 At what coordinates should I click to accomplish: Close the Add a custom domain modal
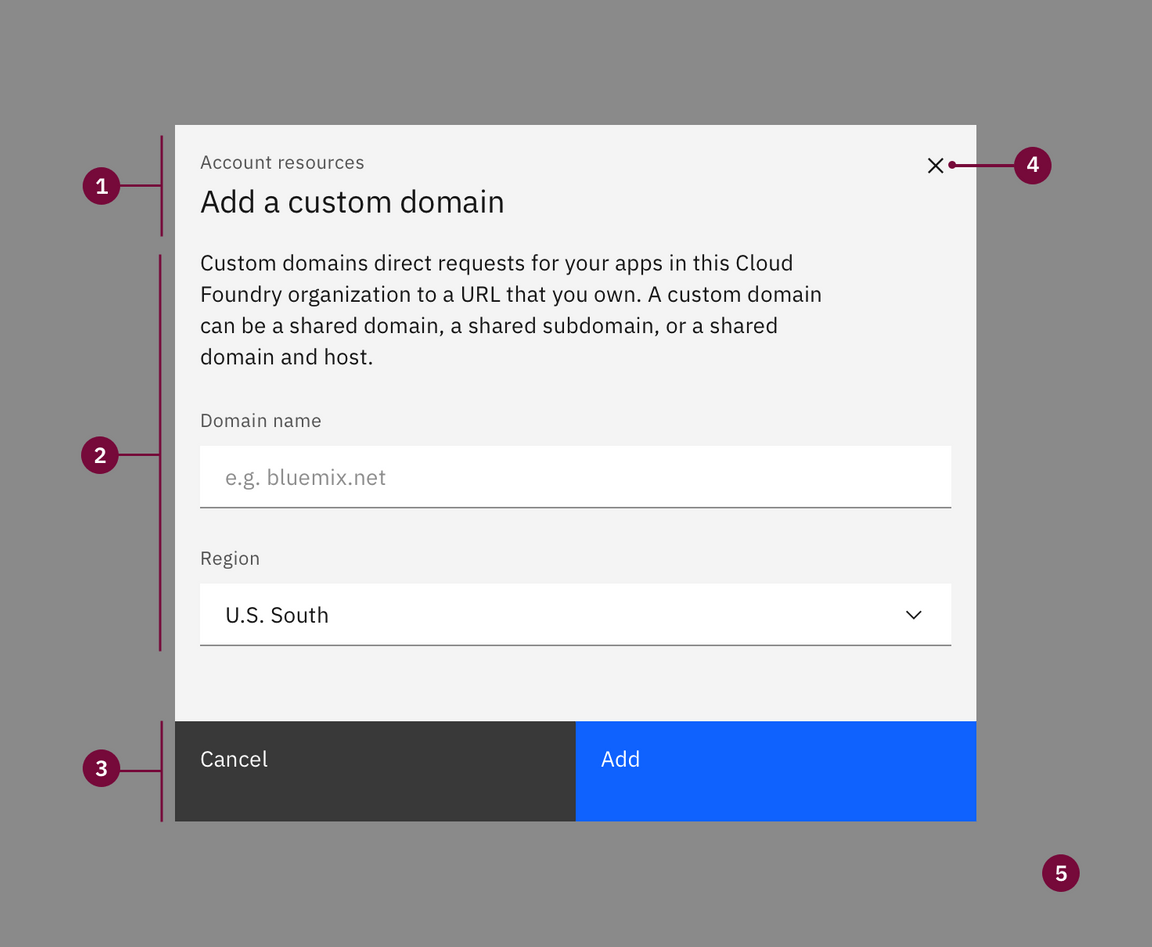(935, 166)
